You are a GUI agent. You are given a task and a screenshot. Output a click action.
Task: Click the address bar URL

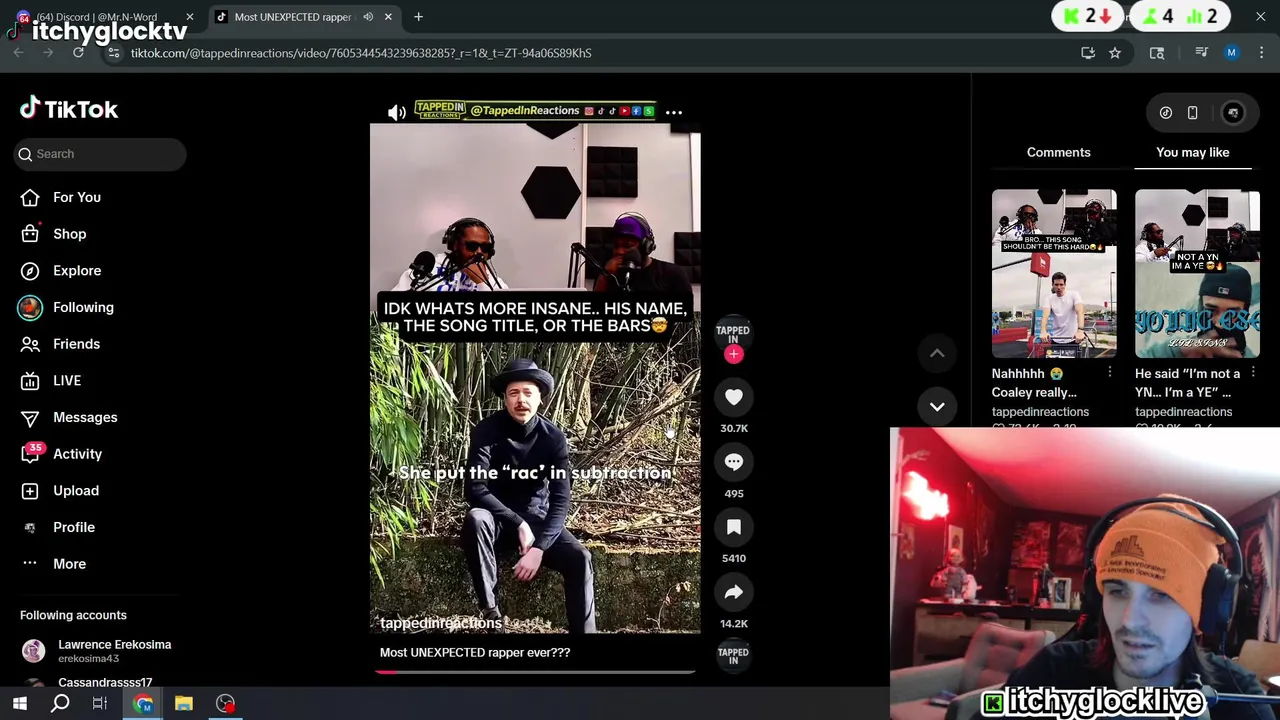click(x=361, y=53)
